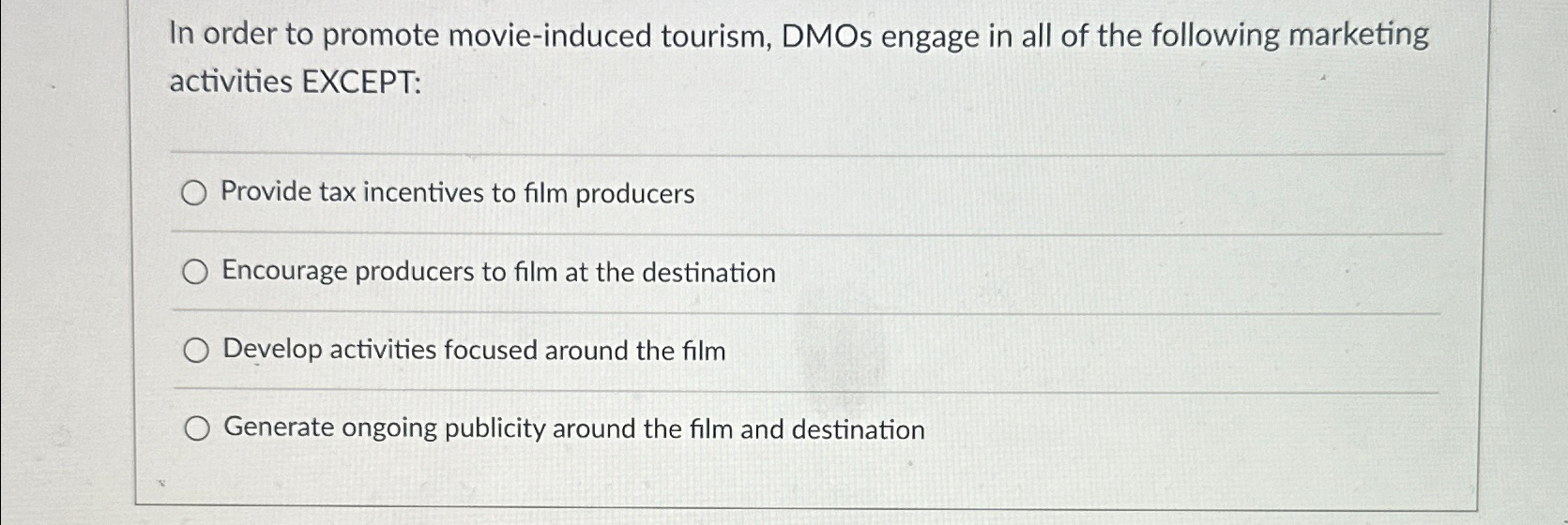1568x525 pixels.
Task: Pick the answer option about activities around the film
Action: pos(455,350)
